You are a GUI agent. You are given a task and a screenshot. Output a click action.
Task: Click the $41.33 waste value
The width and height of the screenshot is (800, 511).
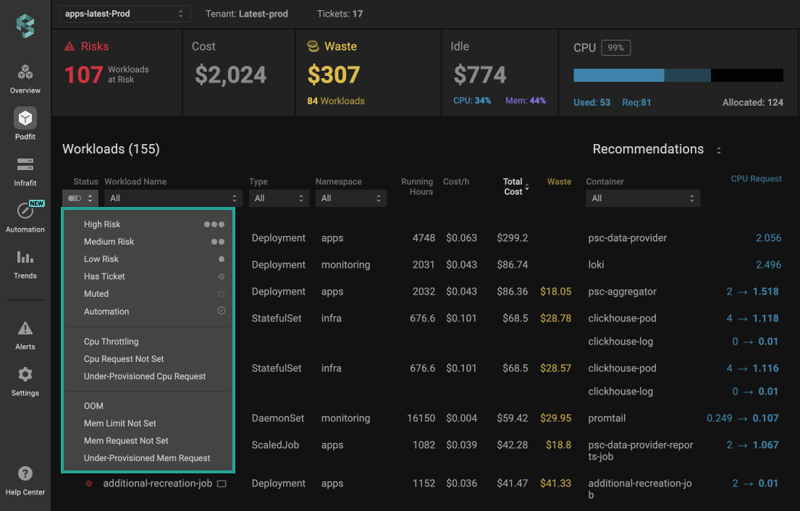pos(556,483)
